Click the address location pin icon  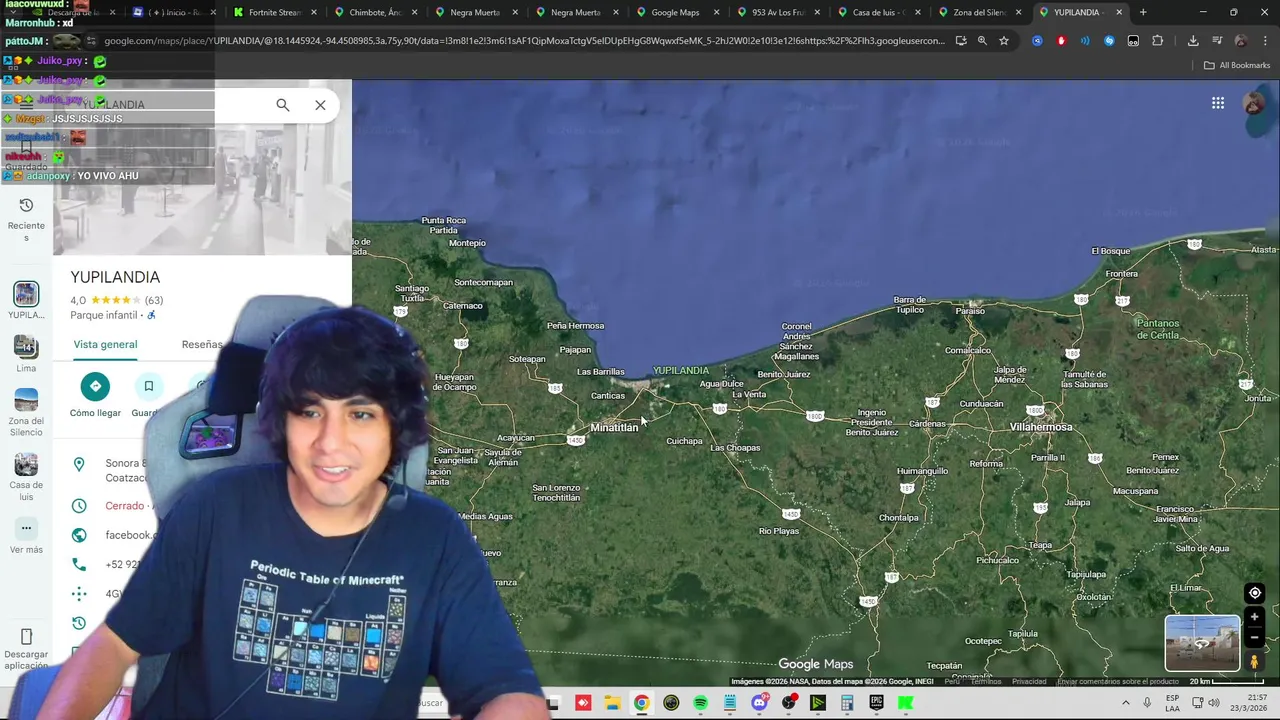coord(79,464)
